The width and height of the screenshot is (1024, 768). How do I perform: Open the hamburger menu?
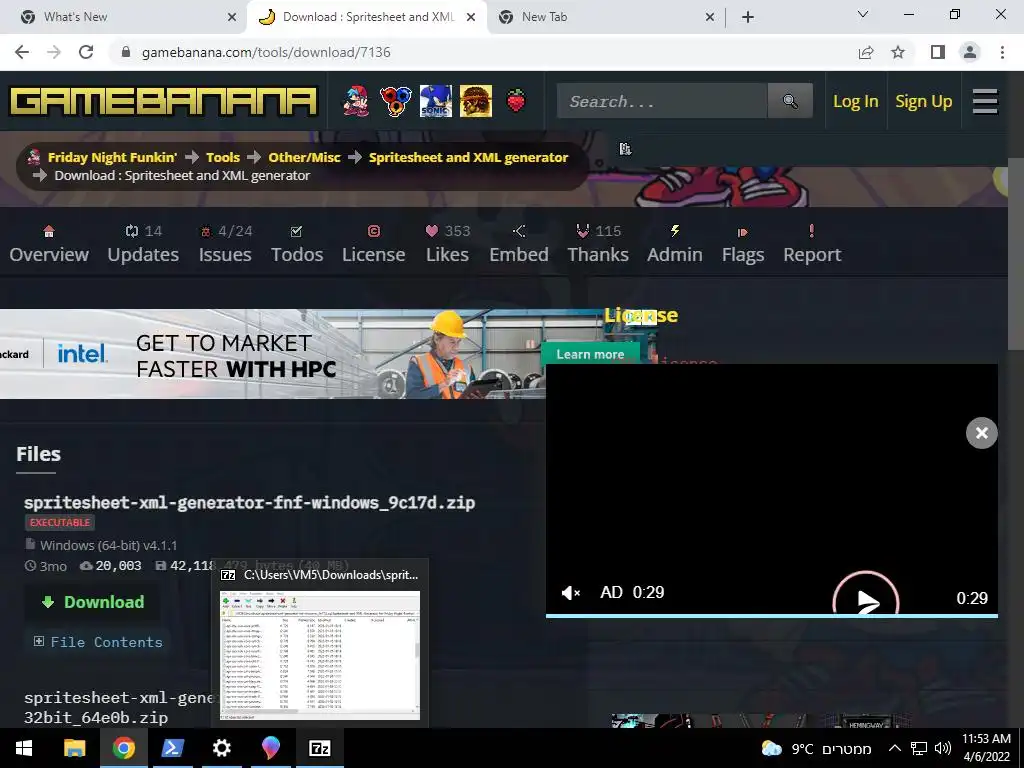click(985, 101)
